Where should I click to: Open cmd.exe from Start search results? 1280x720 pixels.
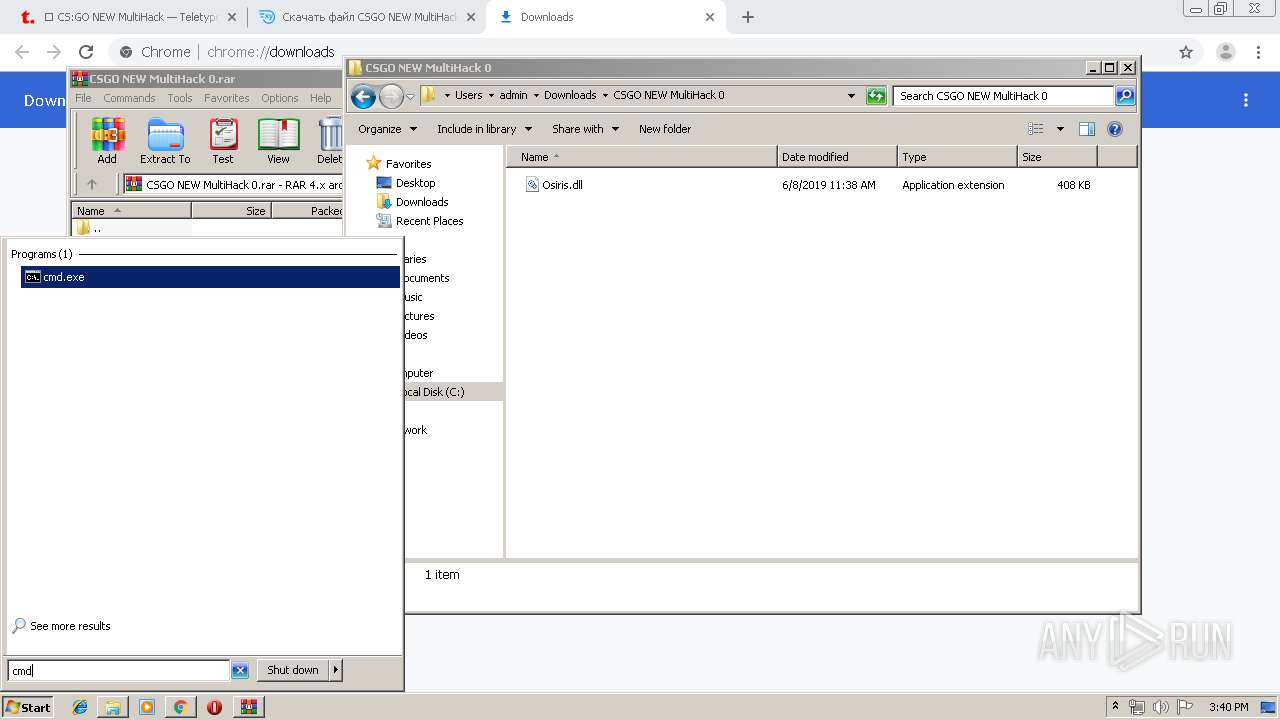(x=210, y=277)
